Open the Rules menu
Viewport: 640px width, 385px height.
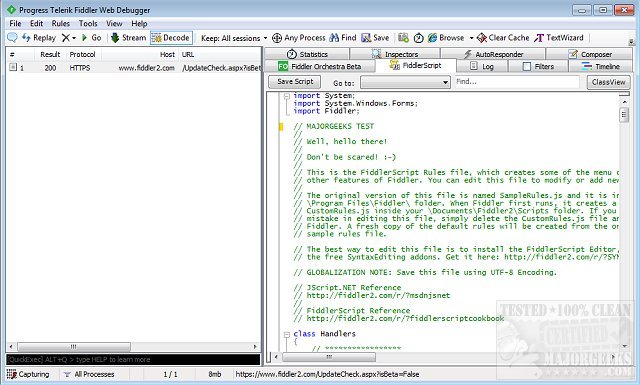point(60,23)
